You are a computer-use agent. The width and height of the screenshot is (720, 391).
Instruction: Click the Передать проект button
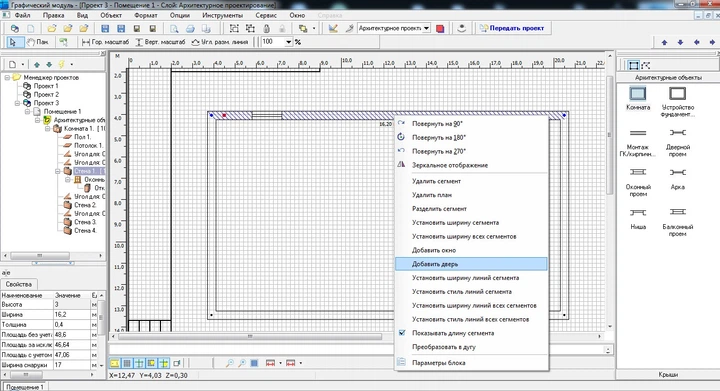[512, 28]
